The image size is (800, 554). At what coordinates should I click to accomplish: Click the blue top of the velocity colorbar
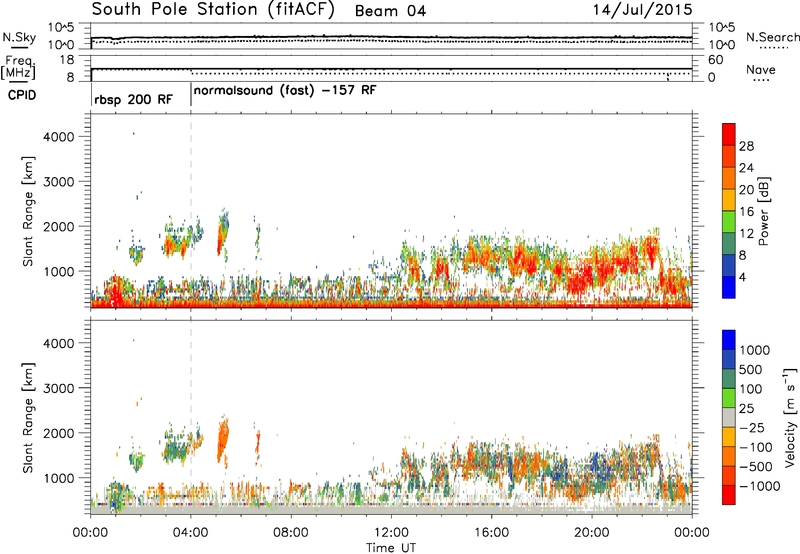[729, 340]
